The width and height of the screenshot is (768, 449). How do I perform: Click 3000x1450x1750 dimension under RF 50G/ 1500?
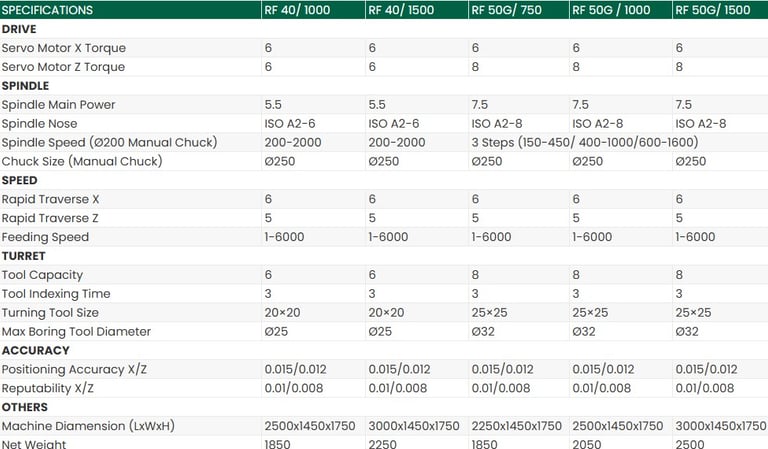pos(721,426)
